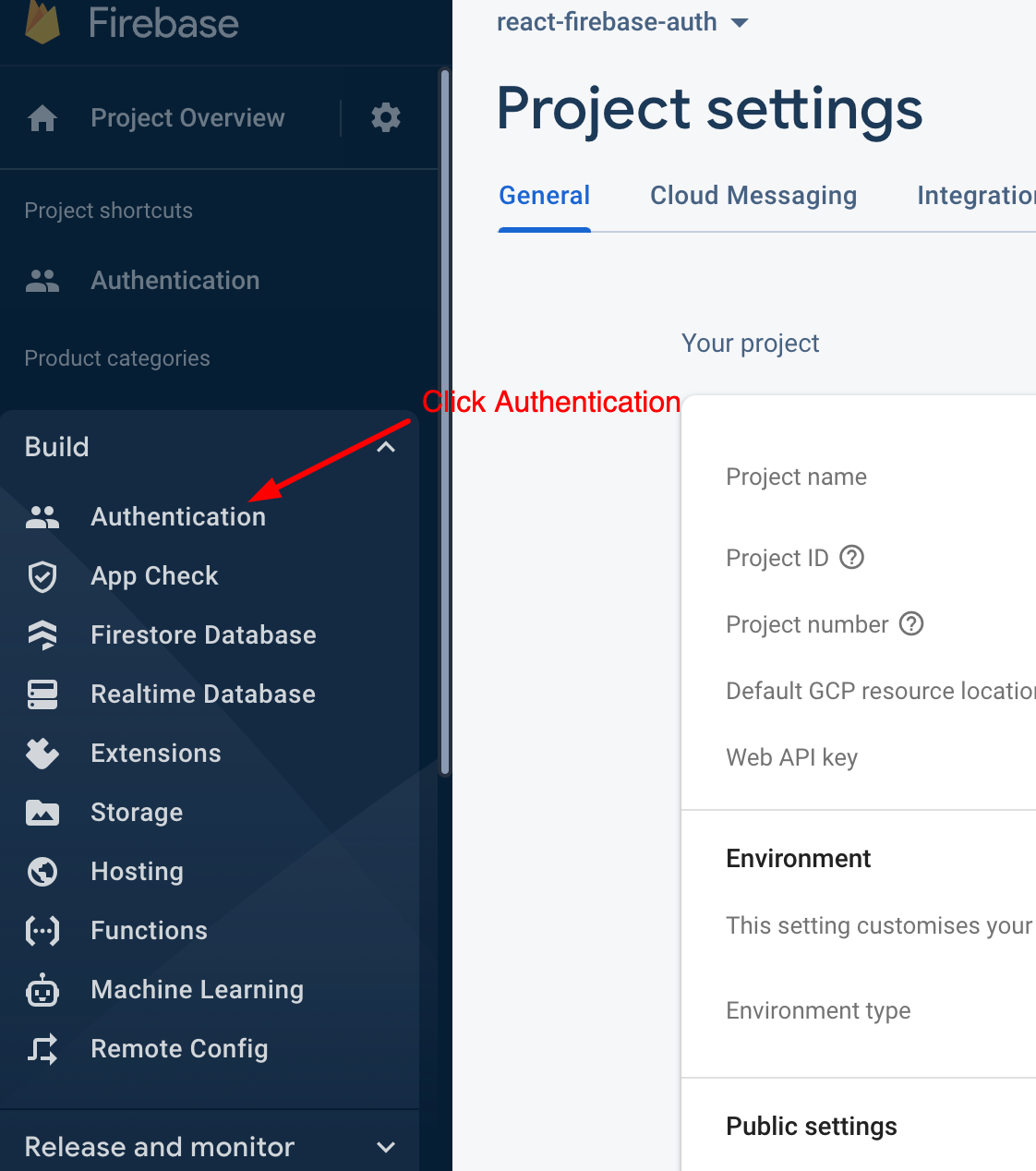Click people icon in Build Authentication row

[x=42, y=517]
